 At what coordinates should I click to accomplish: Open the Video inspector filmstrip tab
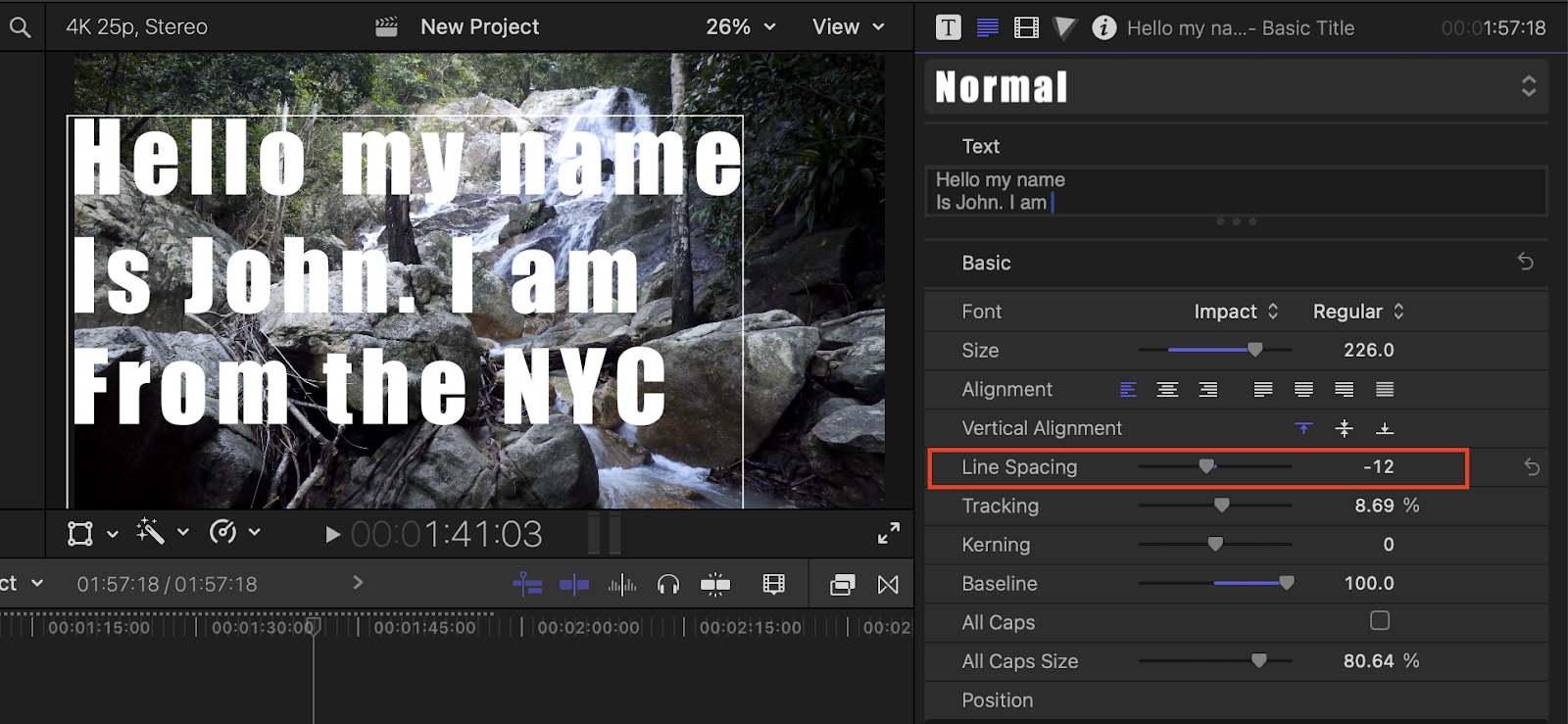1026,27
